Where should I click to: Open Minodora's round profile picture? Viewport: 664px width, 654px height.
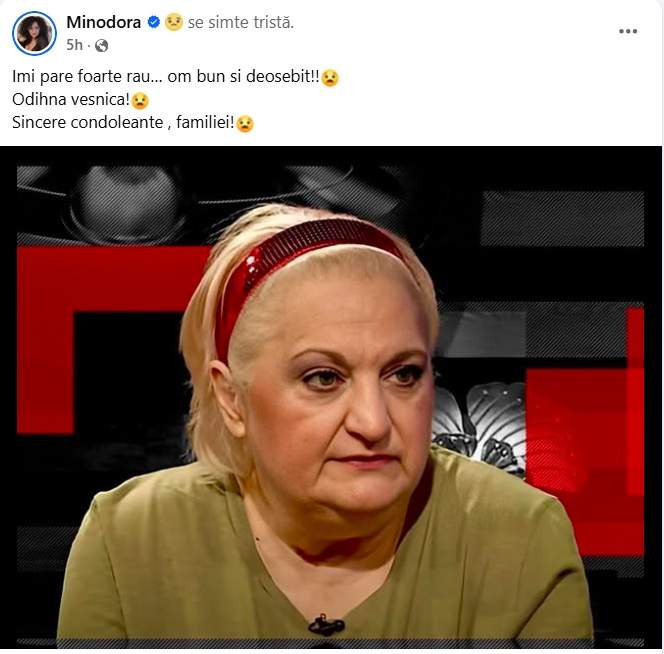coord(34,33)
